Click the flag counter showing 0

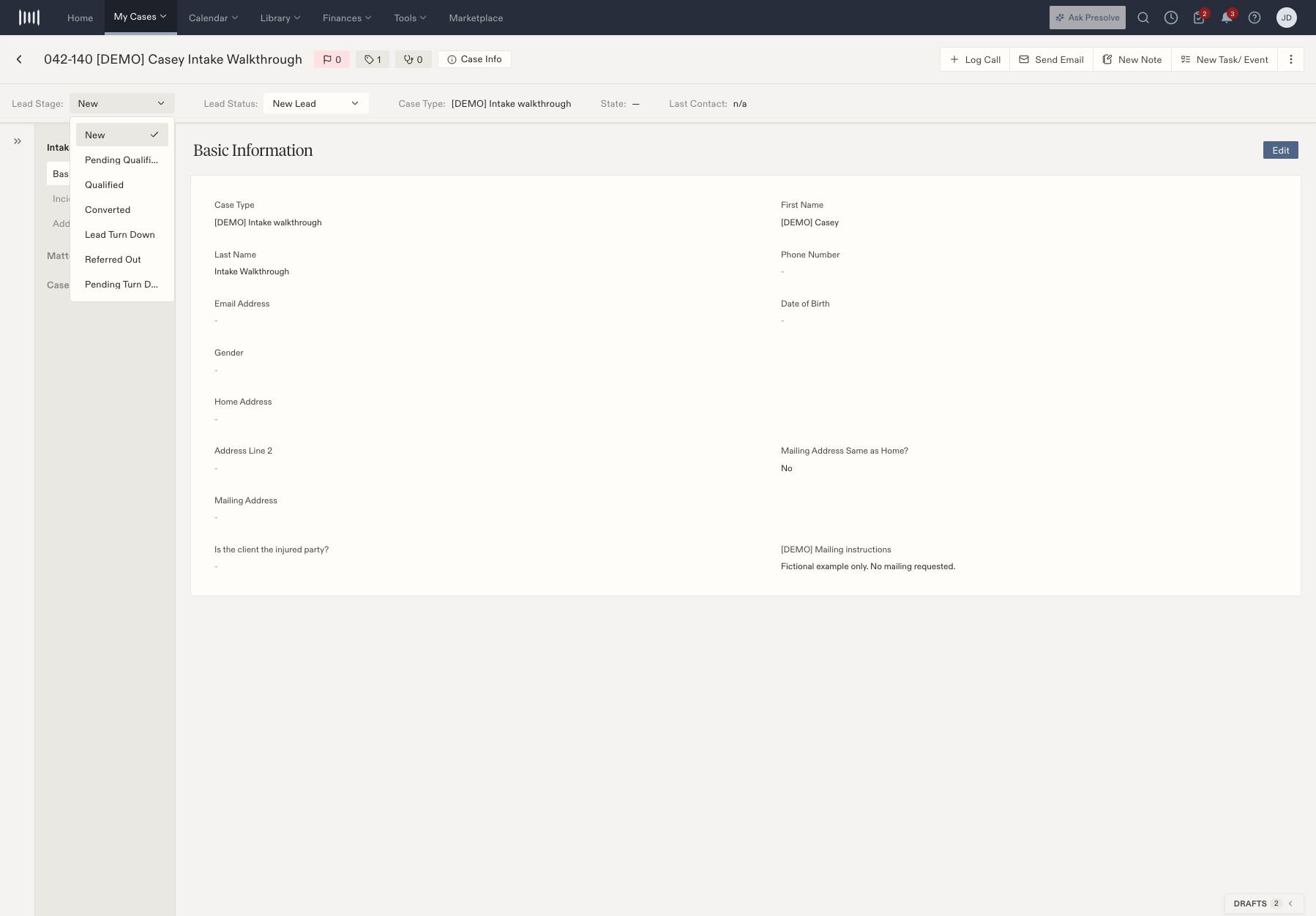332,59
